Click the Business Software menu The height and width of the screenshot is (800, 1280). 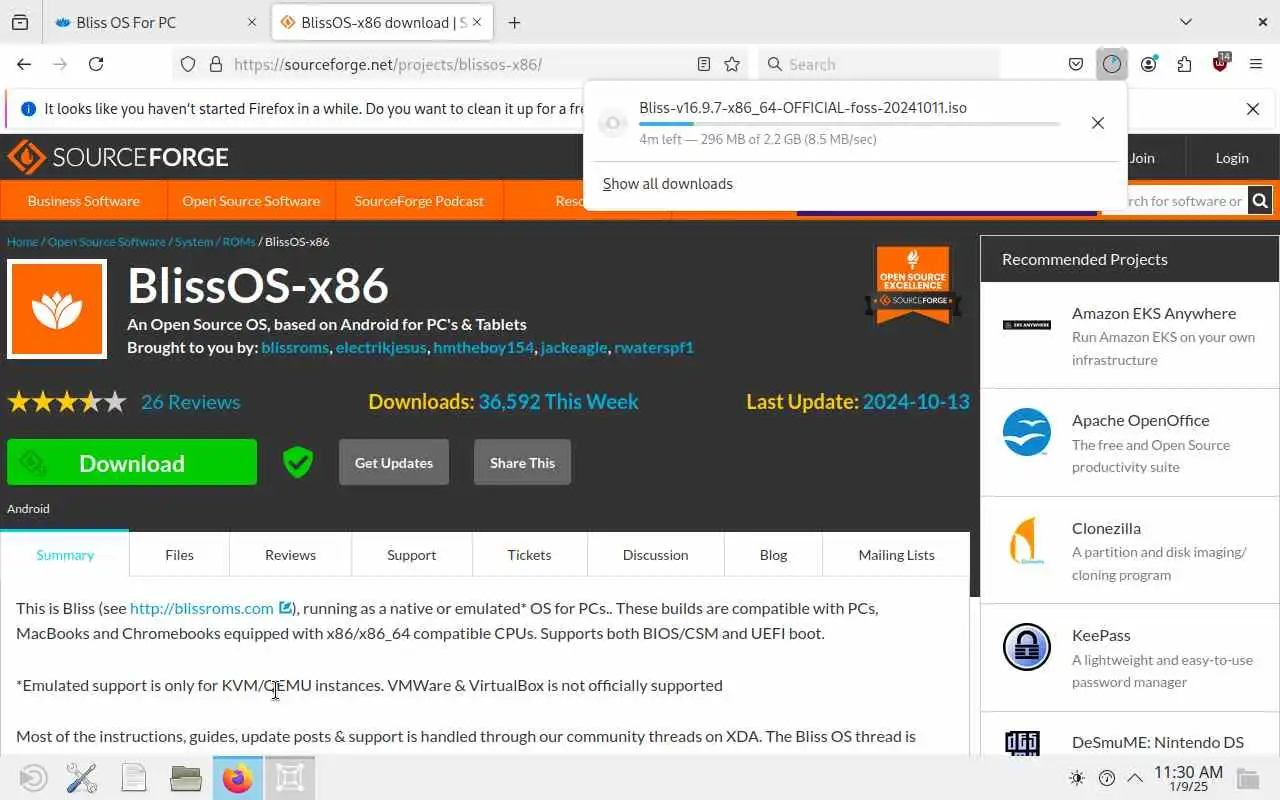[84, 201]
